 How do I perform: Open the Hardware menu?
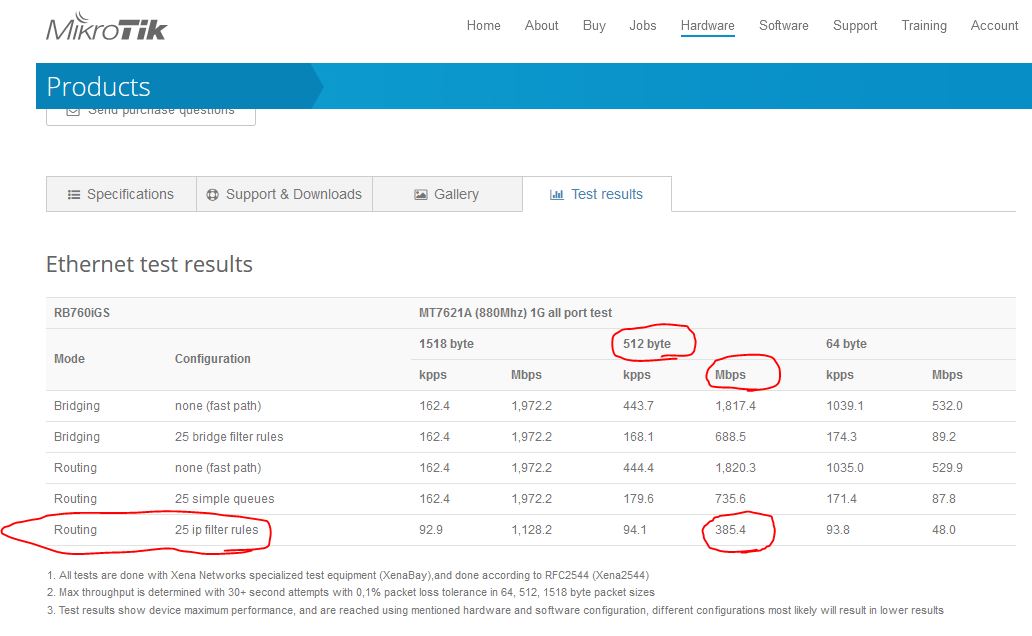(x=707, y=25)
